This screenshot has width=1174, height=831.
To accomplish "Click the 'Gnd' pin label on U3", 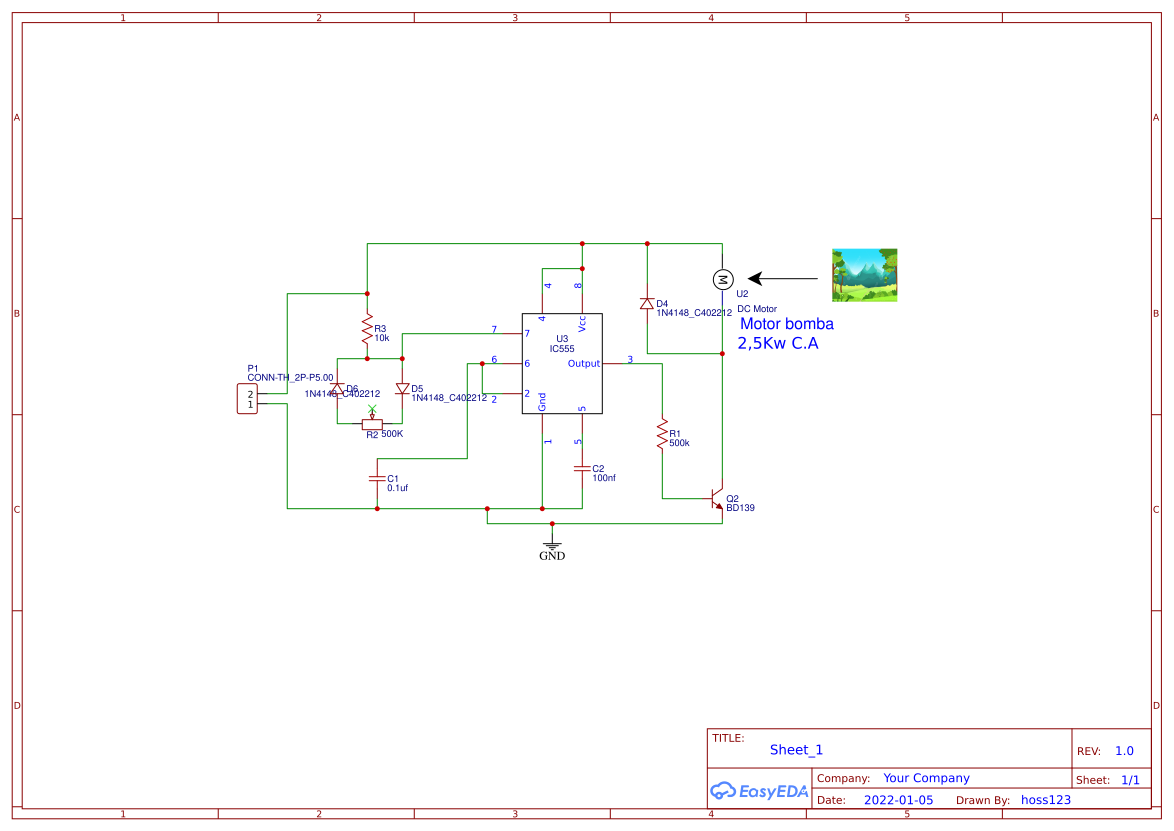I will click(542, 402).
